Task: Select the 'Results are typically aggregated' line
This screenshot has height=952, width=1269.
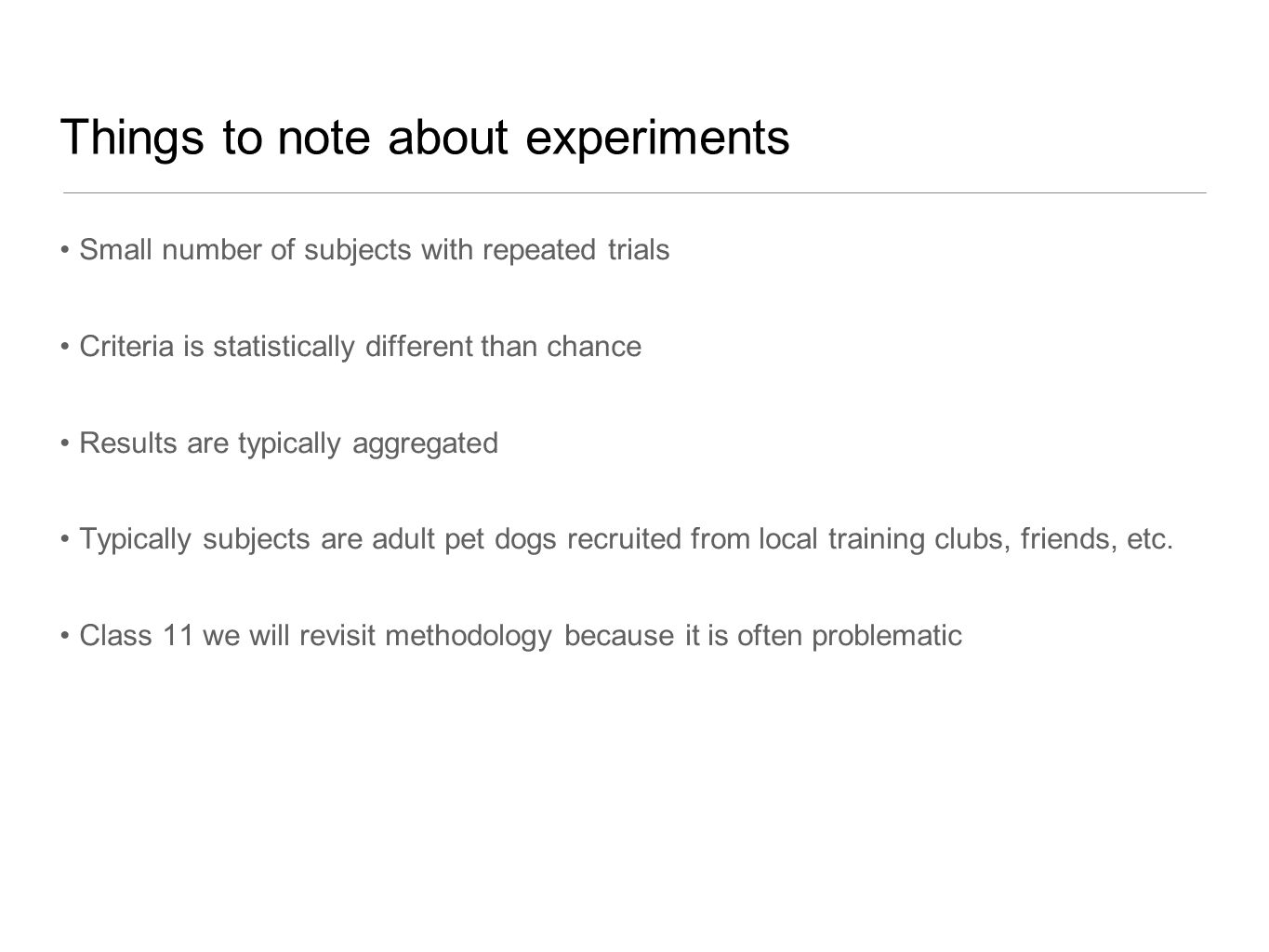Action: [x=280, y=443]
